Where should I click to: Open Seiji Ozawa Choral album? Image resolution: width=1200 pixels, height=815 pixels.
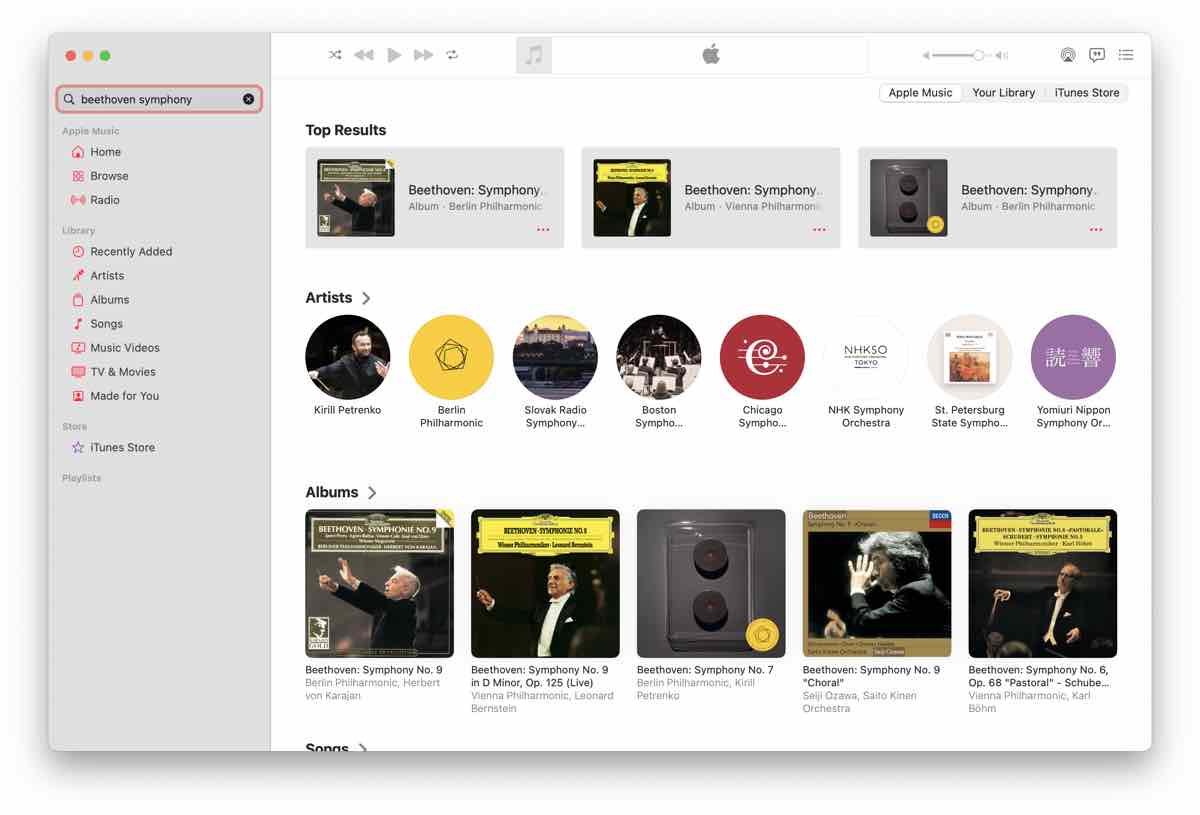point(877,583)
